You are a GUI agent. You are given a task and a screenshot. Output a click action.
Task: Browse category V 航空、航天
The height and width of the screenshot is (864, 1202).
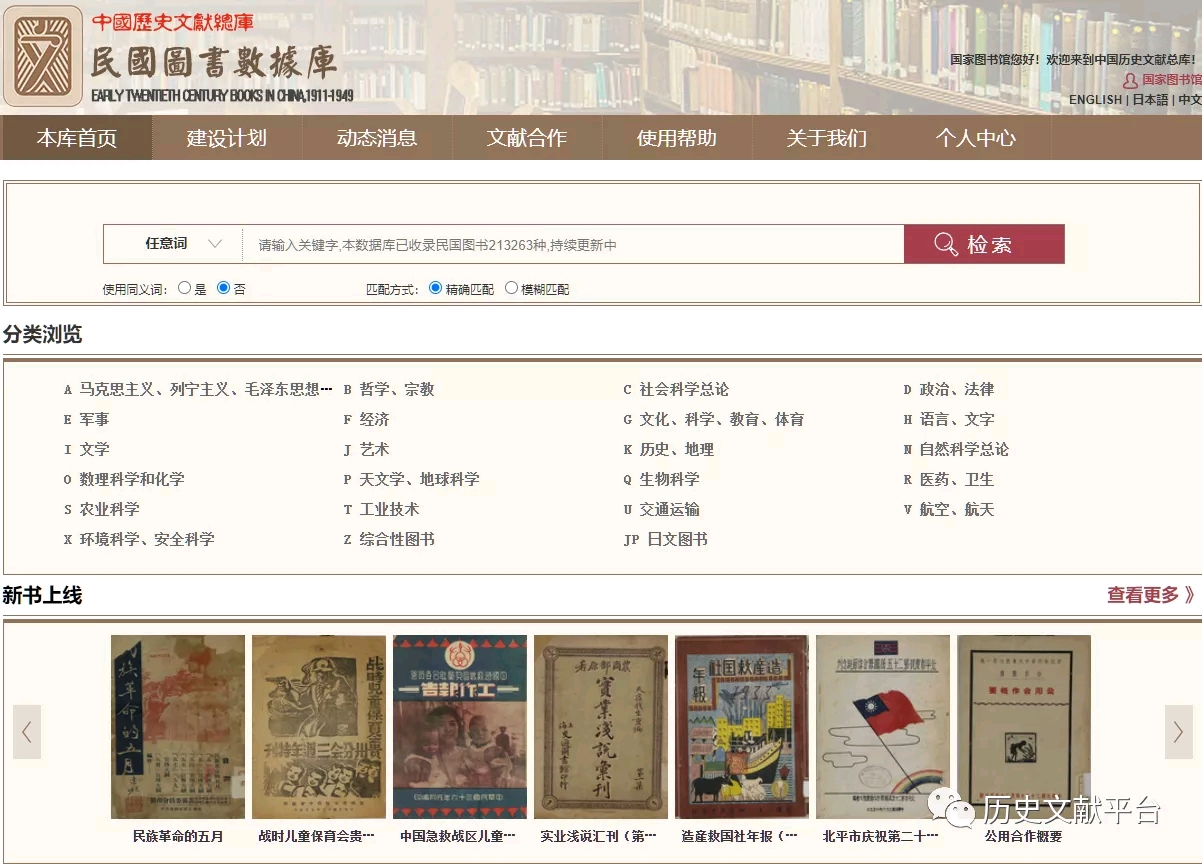949,509
